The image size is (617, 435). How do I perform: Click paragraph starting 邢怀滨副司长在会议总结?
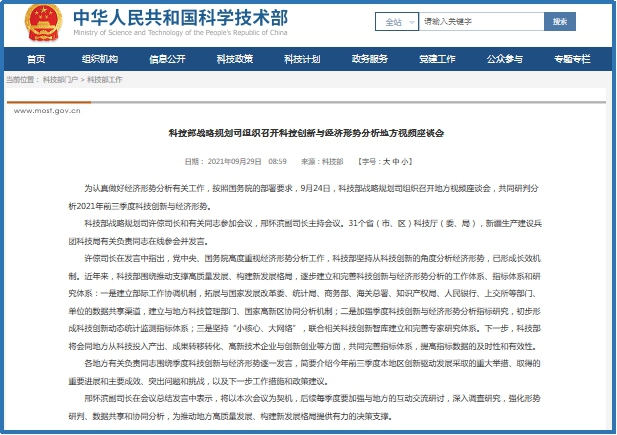(x=304, y=407)
